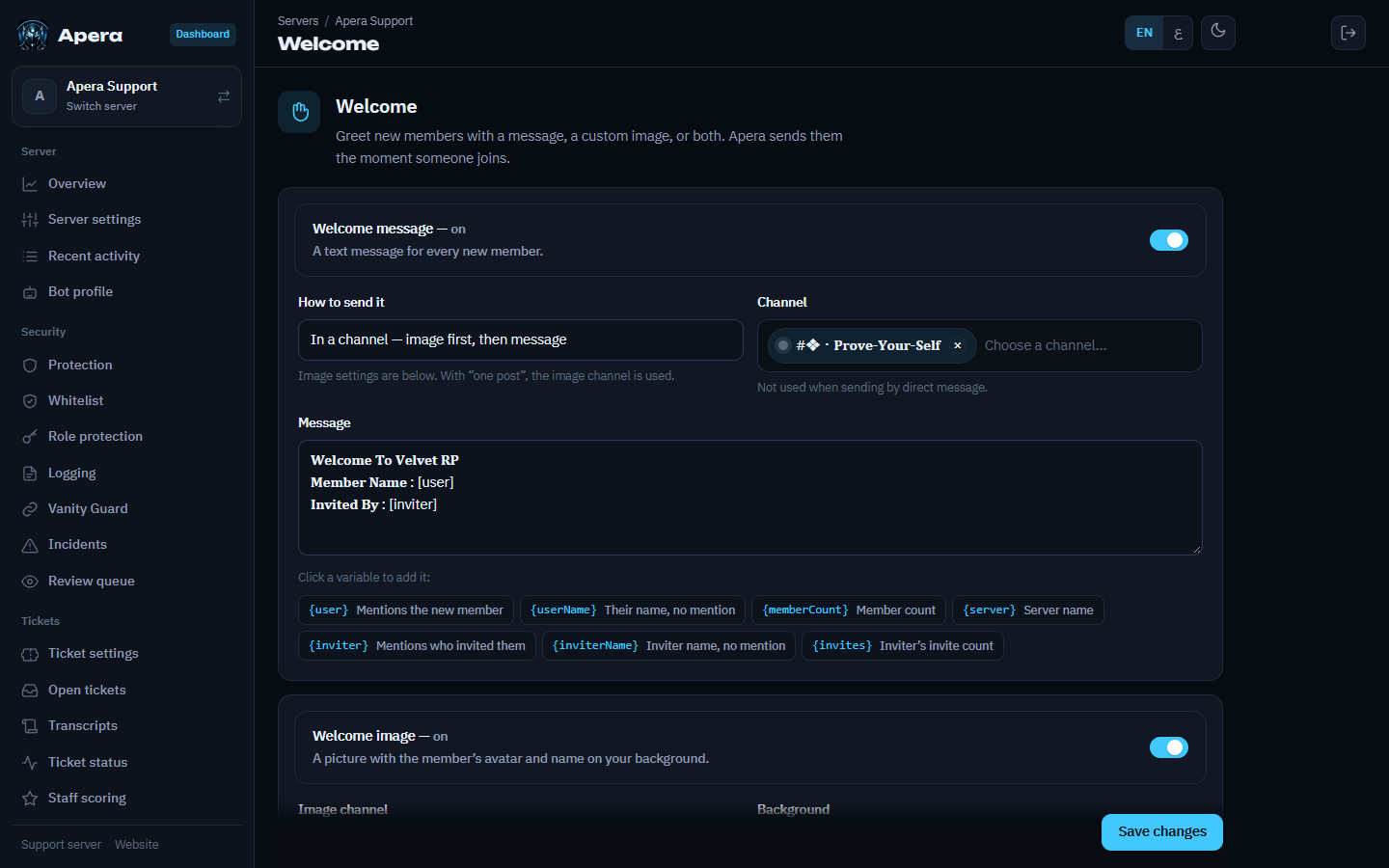Click the Servers breadcrumb link
This screenshot has width=1389, height=868.
[298, 21]
